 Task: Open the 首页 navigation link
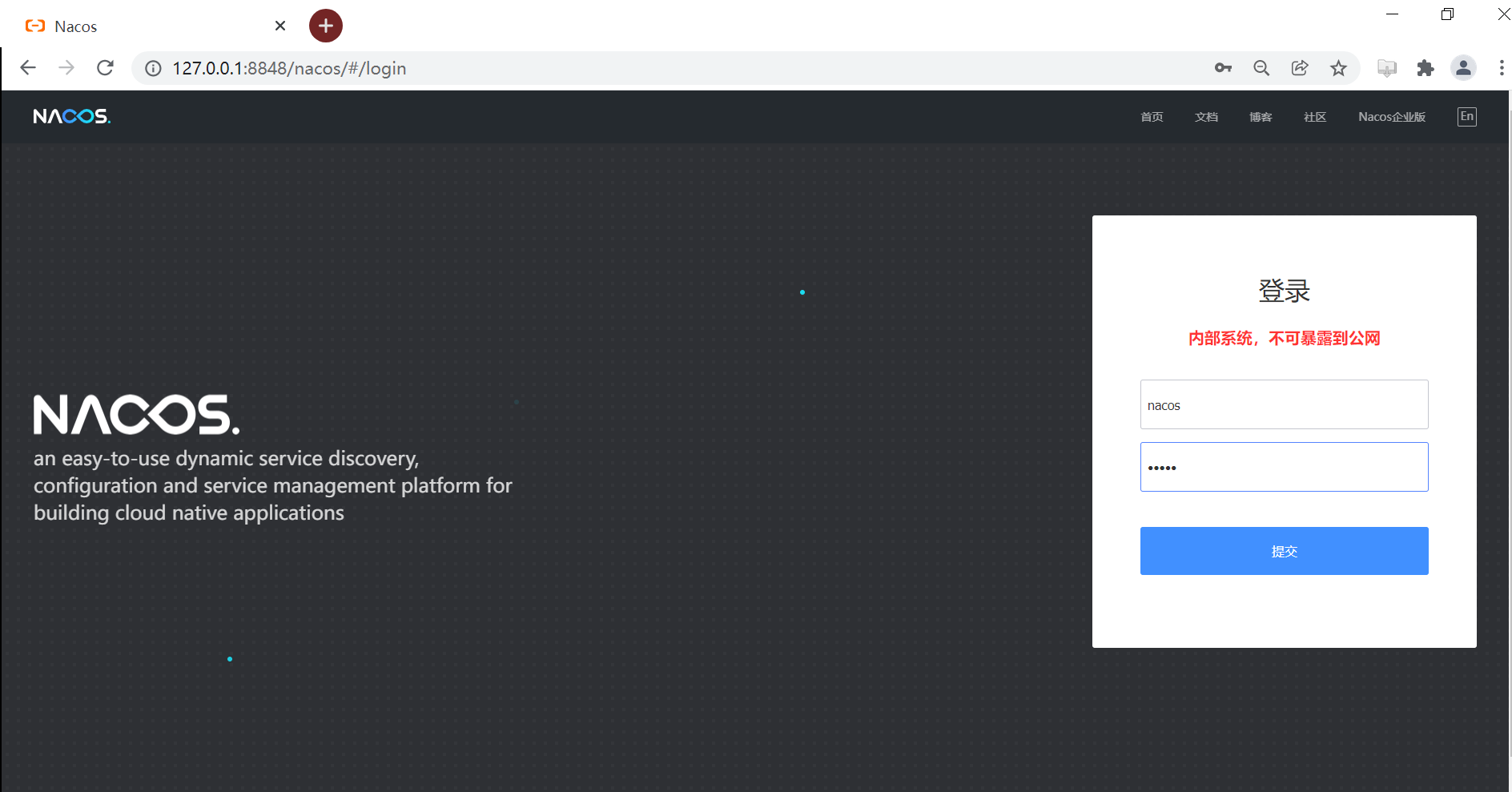coord(1152,117)
